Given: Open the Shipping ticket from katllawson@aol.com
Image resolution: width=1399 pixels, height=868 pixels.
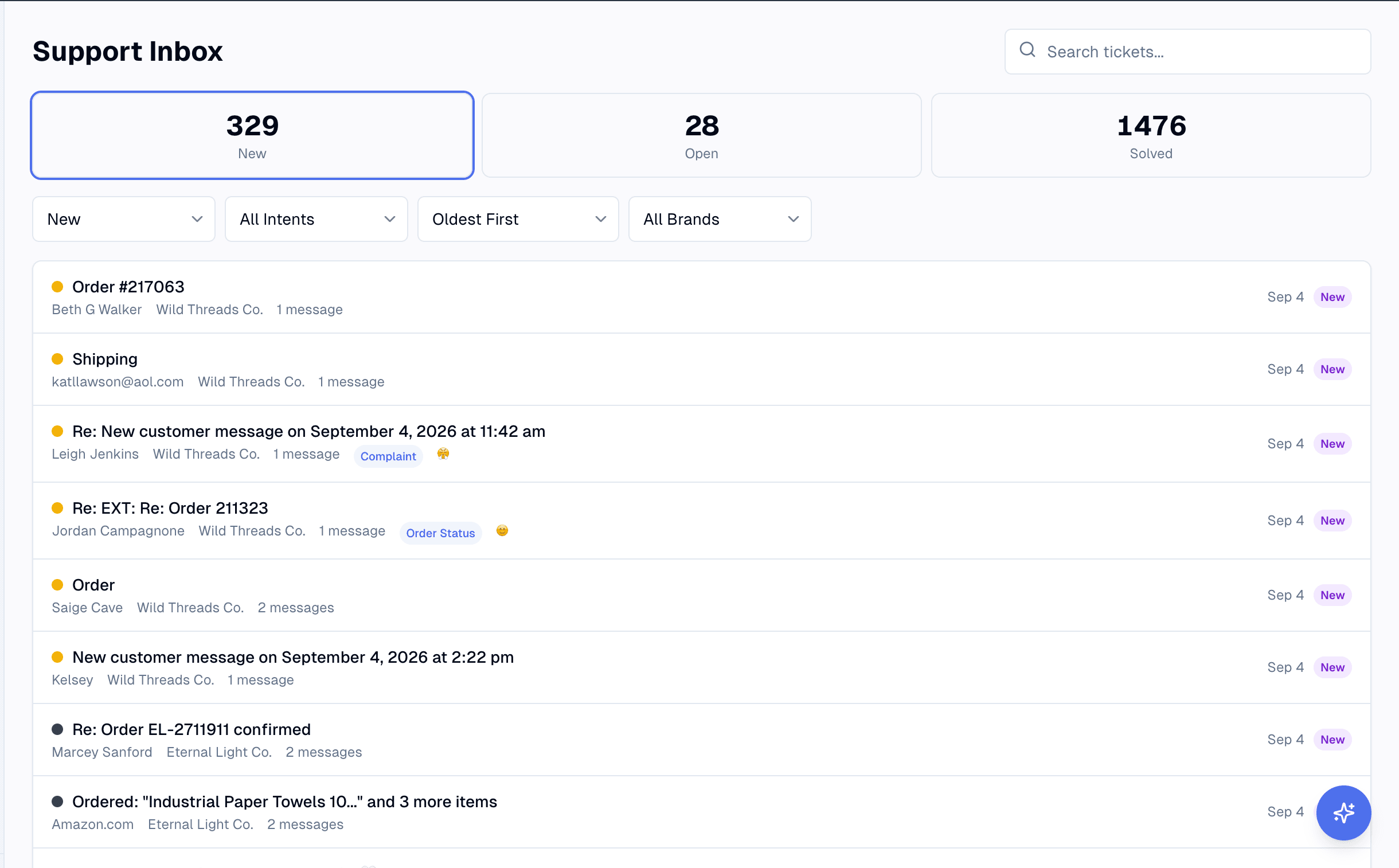Looking at the screenshot, I should click(701, 370).
